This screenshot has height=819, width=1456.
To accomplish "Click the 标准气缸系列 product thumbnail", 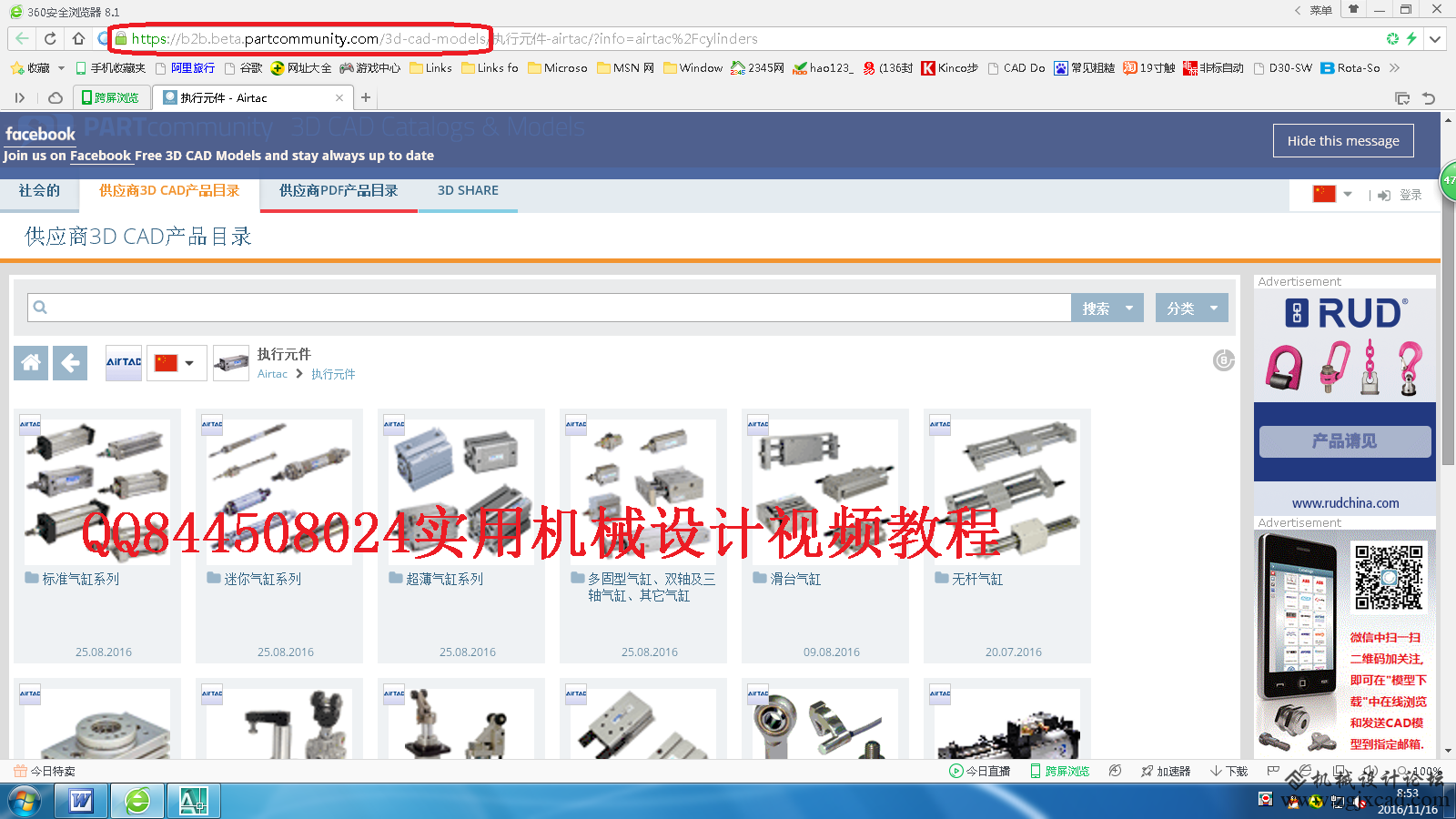I will pos(97,491).
